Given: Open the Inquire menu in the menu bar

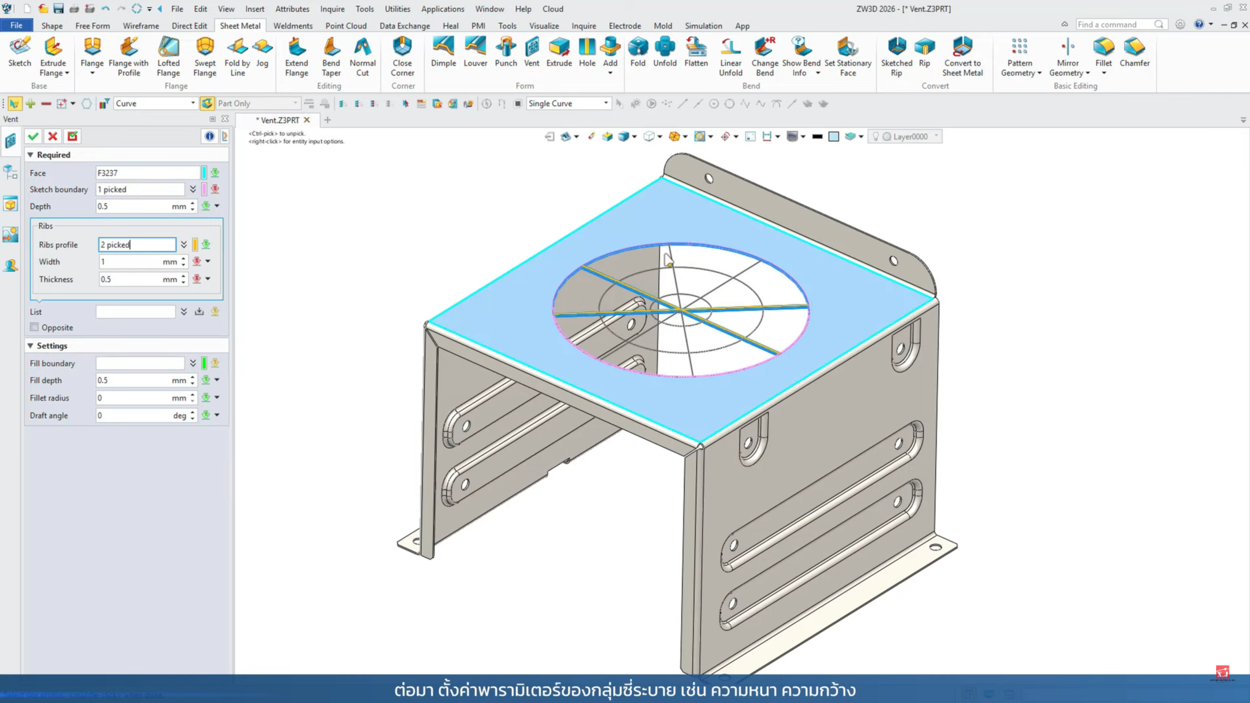Looking at the screenshot, I should [x=332, y=9].
